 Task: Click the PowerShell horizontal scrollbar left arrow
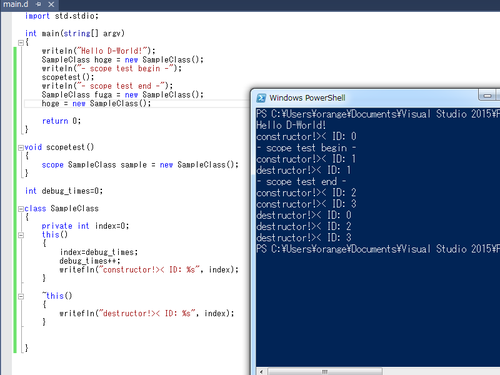[262, 371]
